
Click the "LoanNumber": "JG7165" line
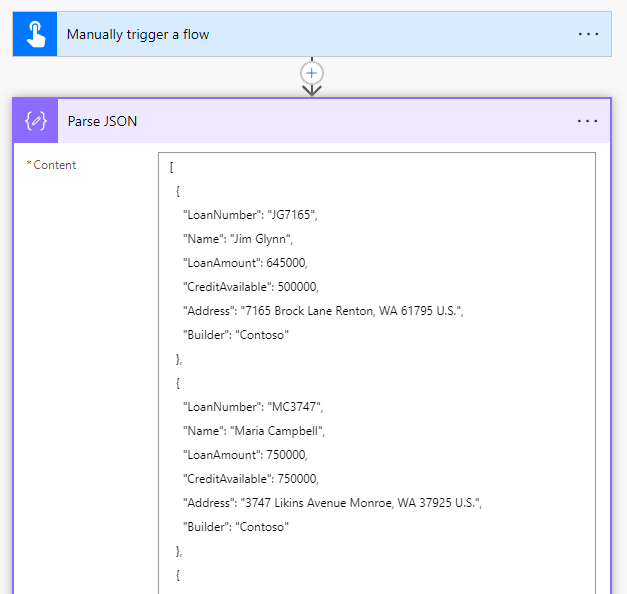[x=250, y=215]
